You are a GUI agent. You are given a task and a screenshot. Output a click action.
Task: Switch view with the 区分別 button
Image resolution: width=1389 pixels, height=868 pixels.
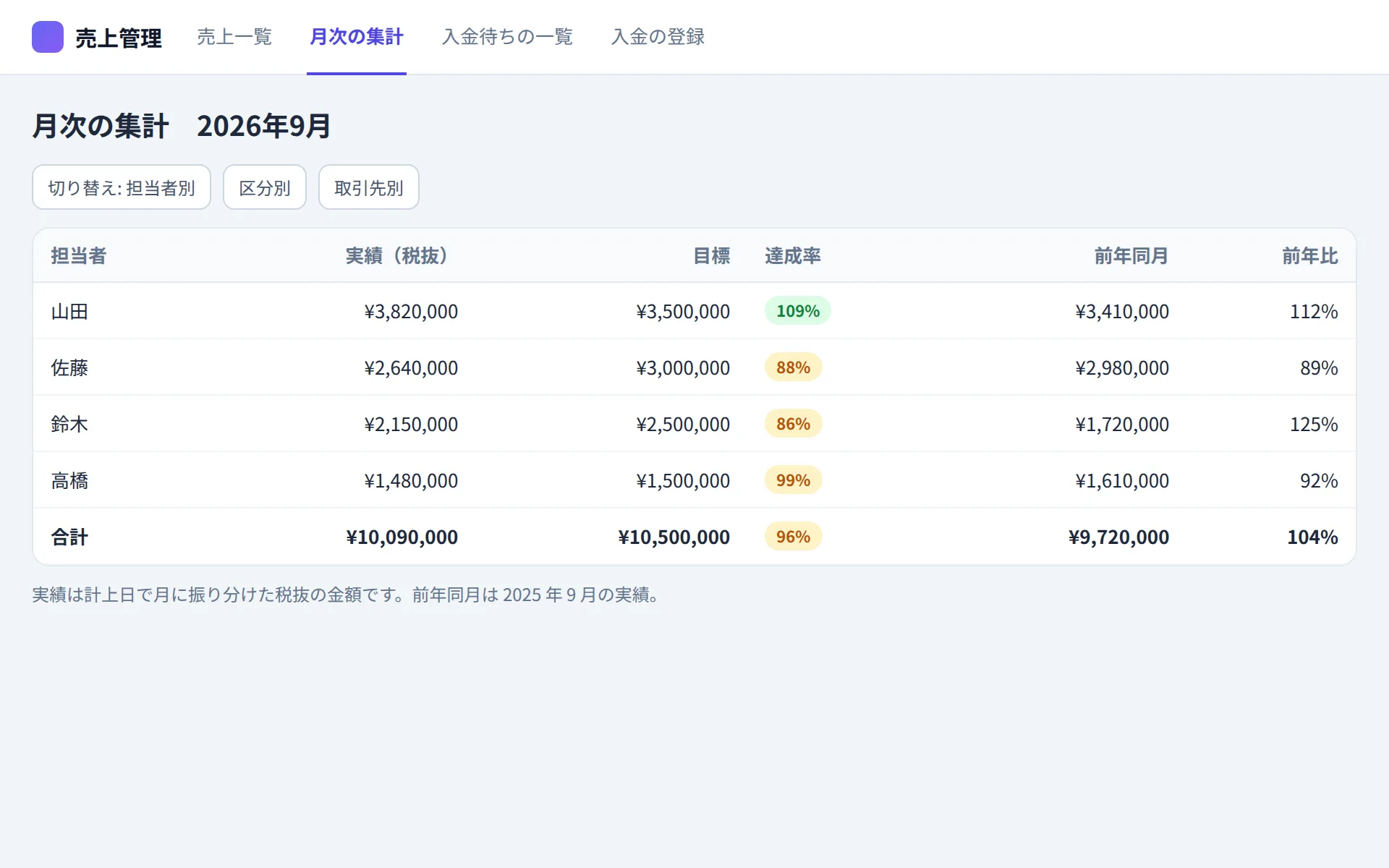coord(265,187)
